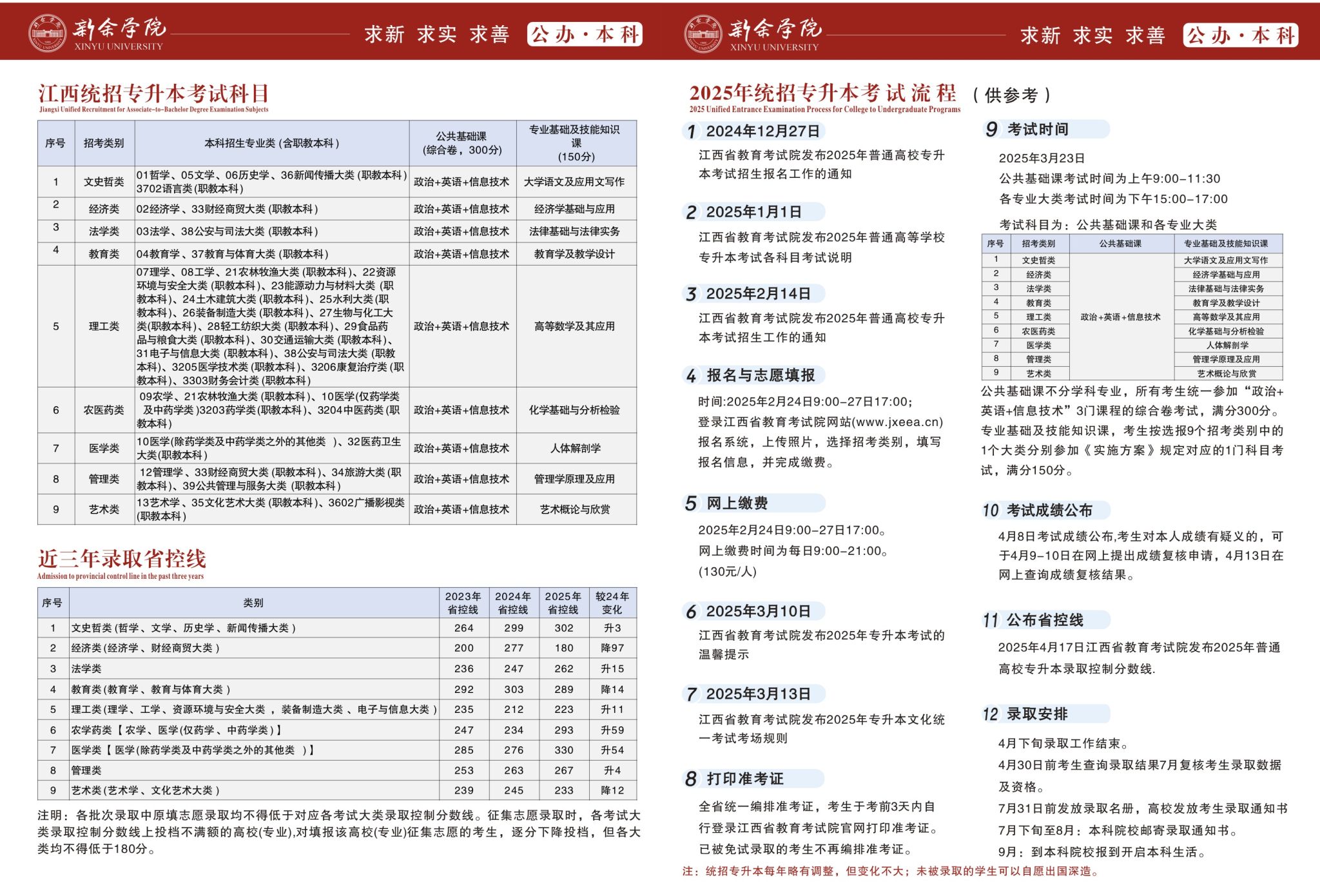The width and height of the screenshot is (1320, 896).
Task: Click the right page 公办·本科 badge
Action: [x=1241, y=35]
